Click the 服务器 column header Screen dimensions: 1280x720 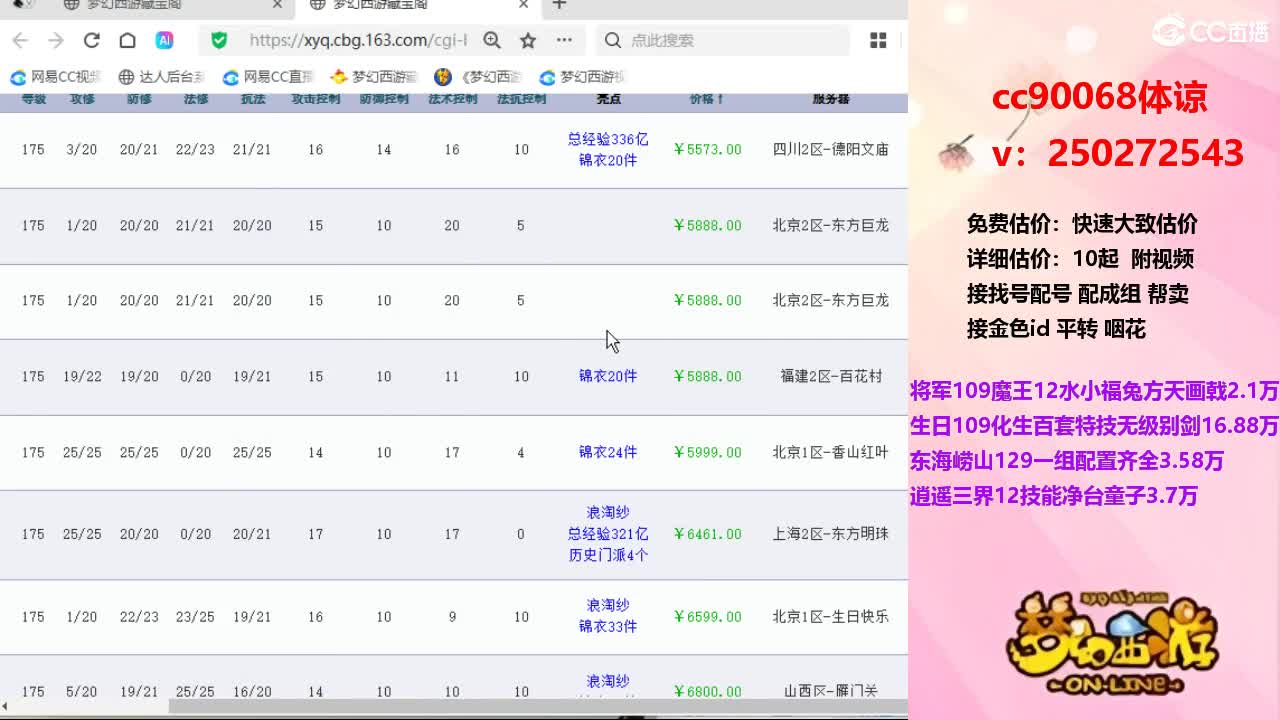coord(830,100)
